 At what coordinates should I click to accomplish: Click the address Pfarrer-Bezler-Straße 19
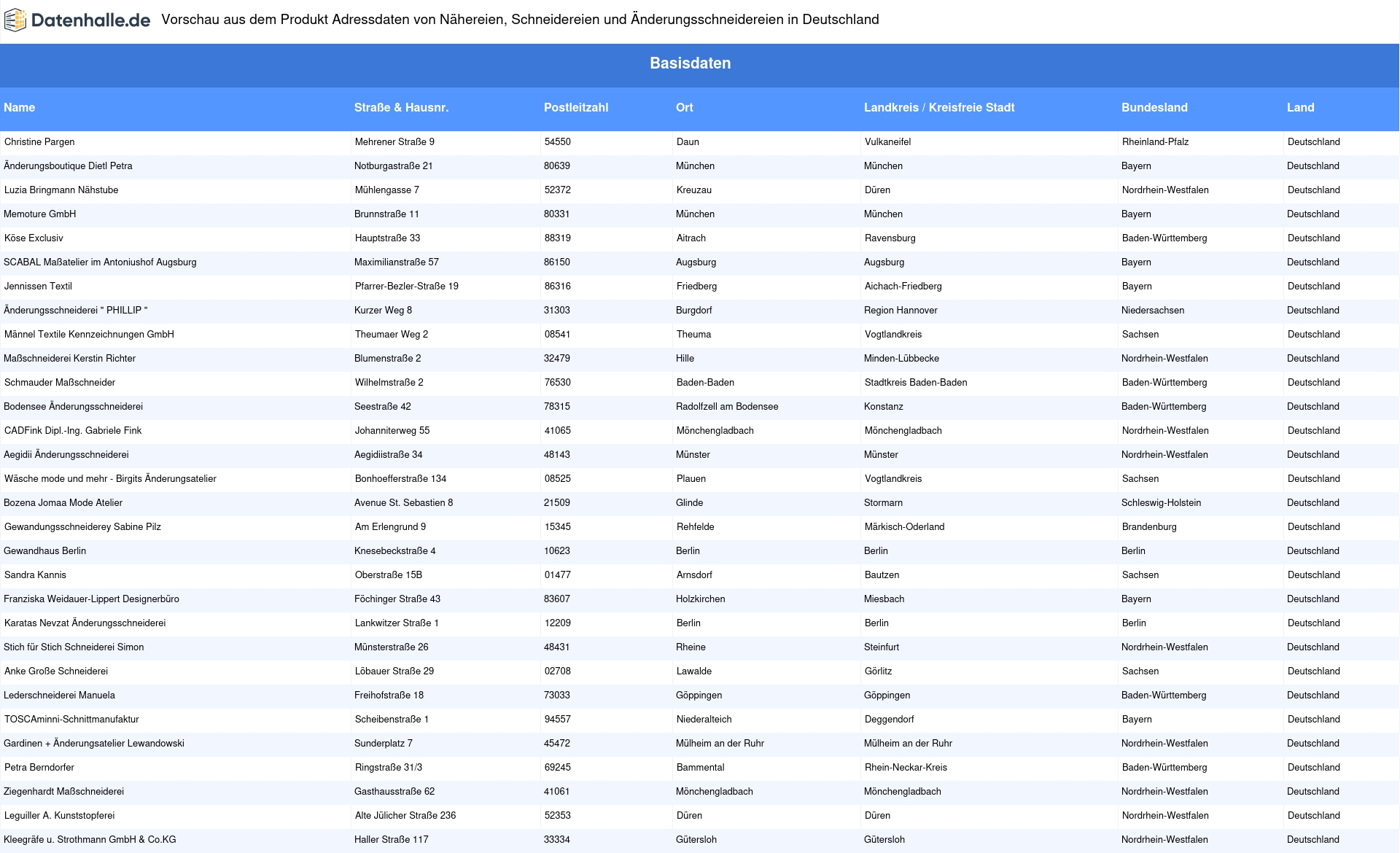pyautogui.click(x=407, y=287)
